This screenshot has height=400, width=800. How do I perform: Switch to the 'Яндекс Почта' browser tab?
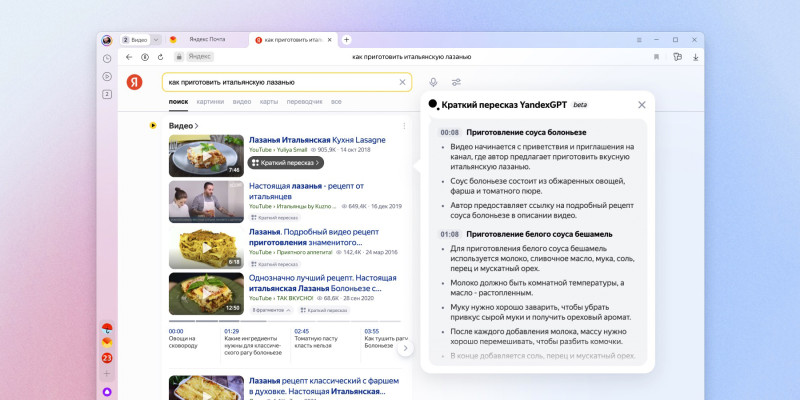pos(202,39)
